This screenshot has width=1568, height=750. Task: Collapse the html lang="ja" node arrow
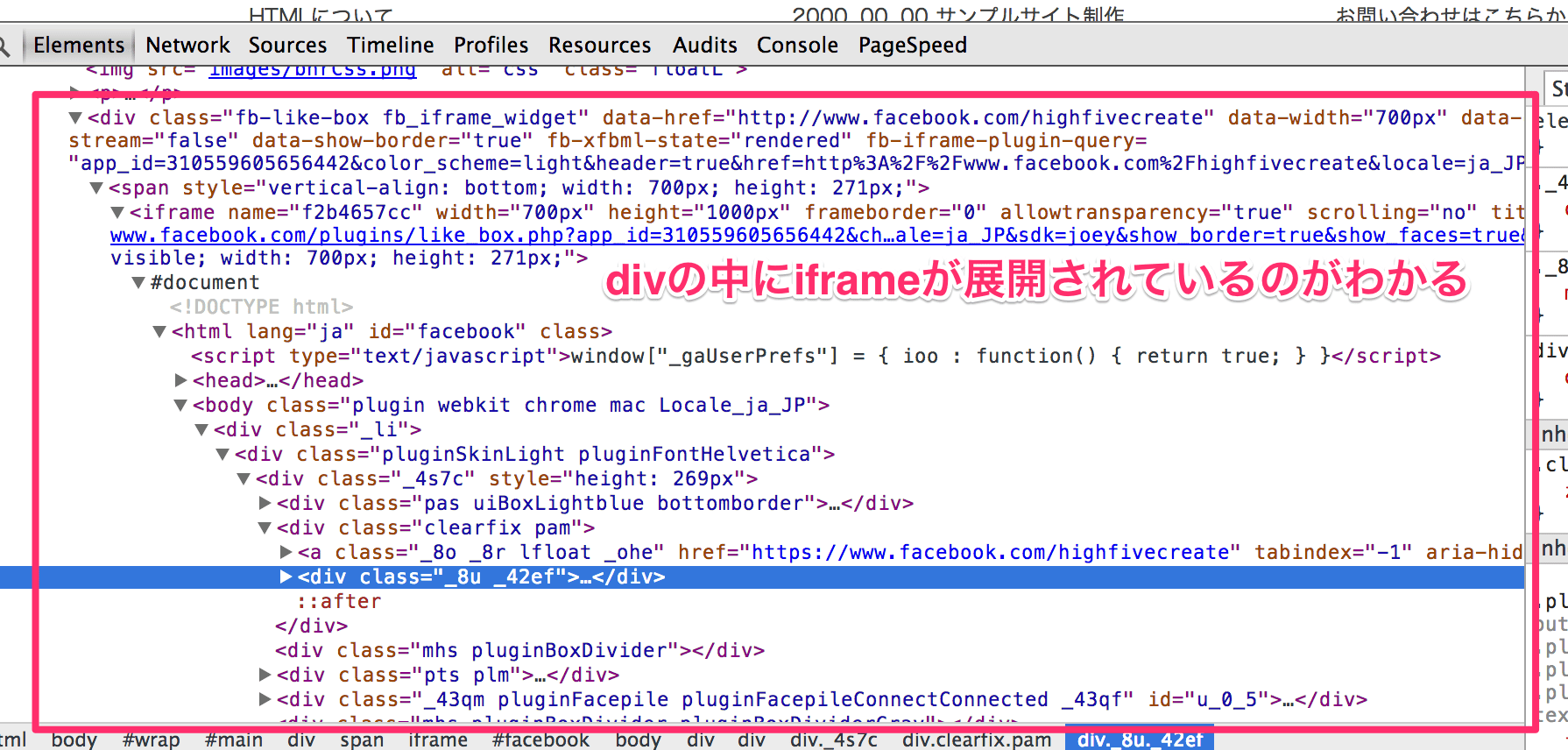[x=159, y=331]
